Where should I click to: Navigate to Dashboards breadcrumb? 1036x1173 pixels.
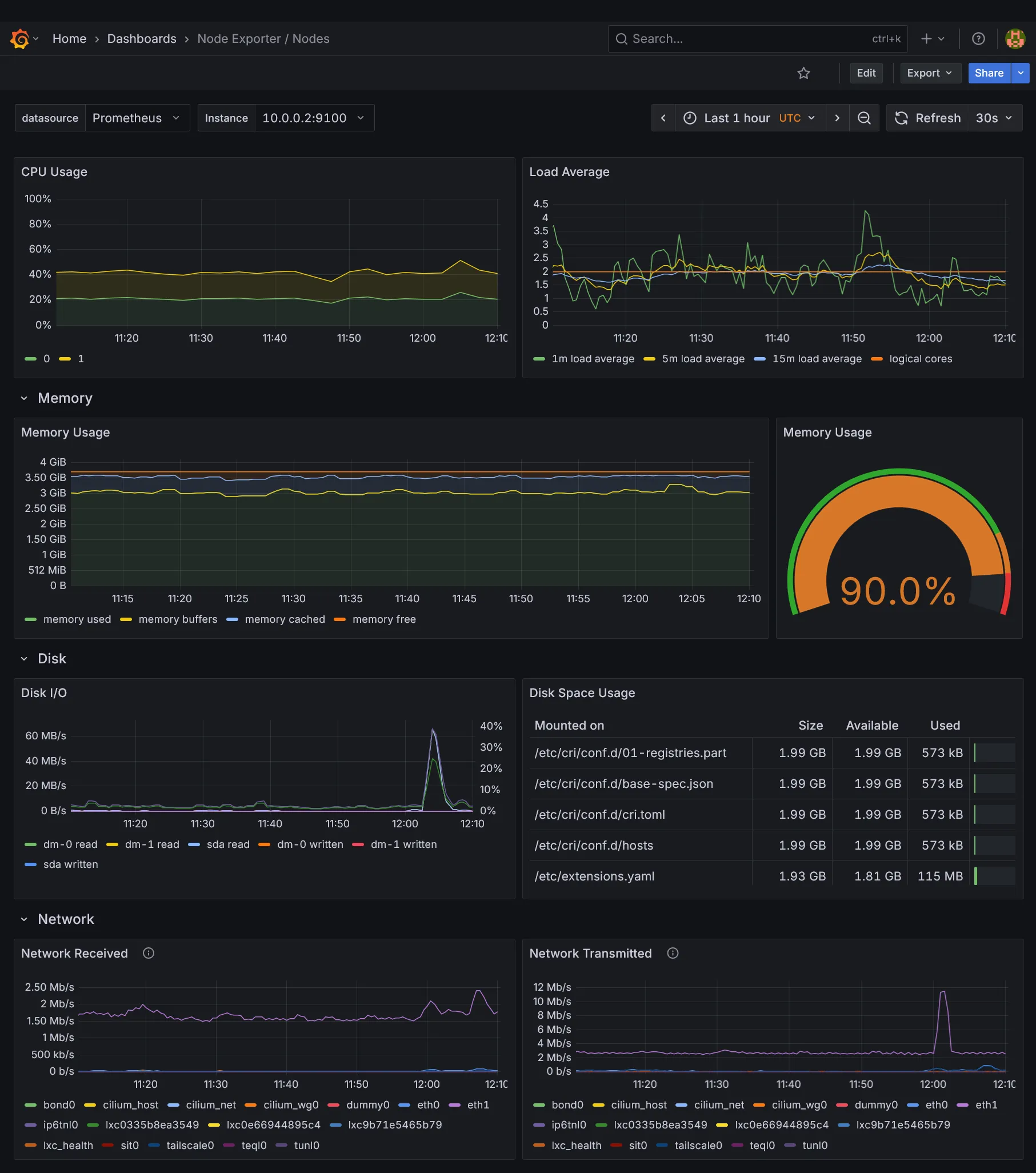(141, 38)
